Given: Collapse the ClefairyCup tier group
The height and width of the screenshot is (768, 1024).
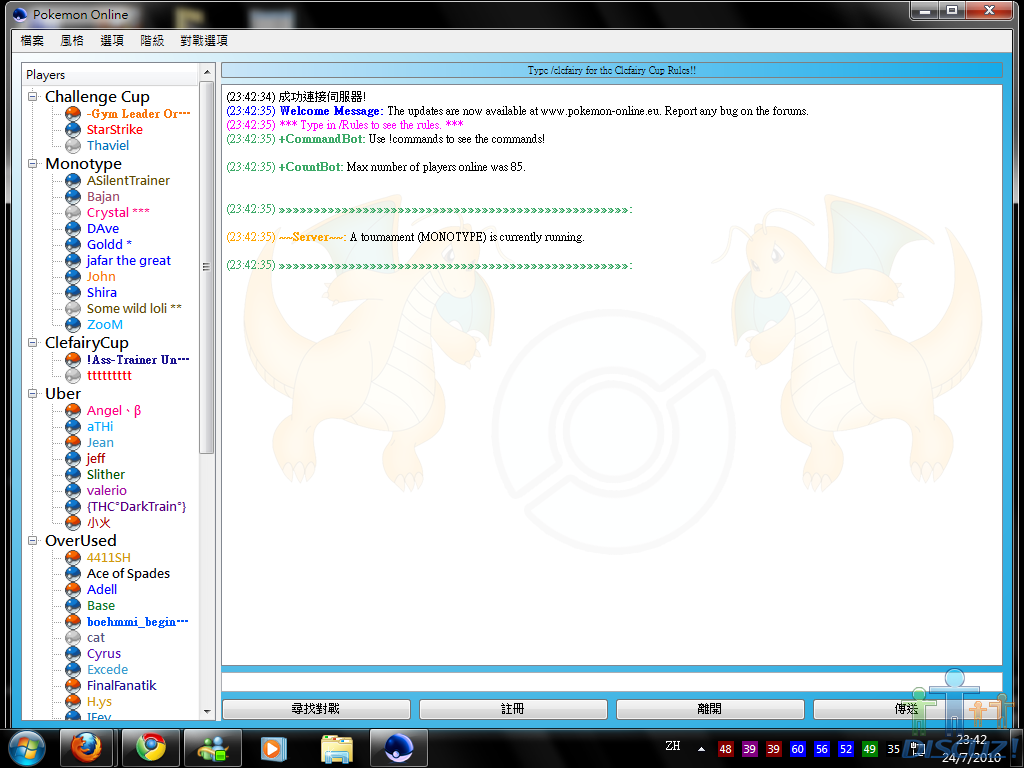Looking at the screenshot, I should (x=33, y=342).
